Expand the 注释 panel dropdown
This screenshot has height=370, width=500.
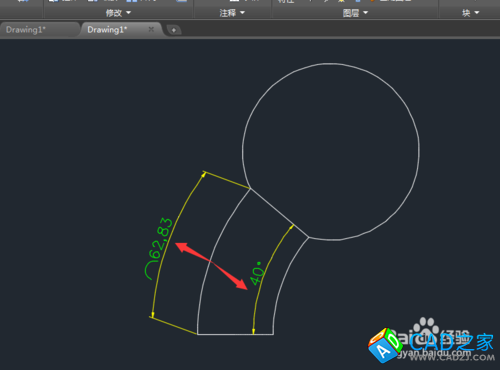coord(232,13)
